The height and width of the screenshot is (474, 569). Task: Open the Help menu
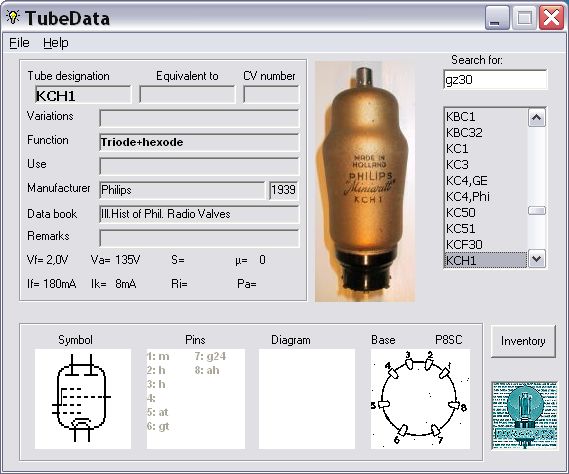tap(56, 43)
